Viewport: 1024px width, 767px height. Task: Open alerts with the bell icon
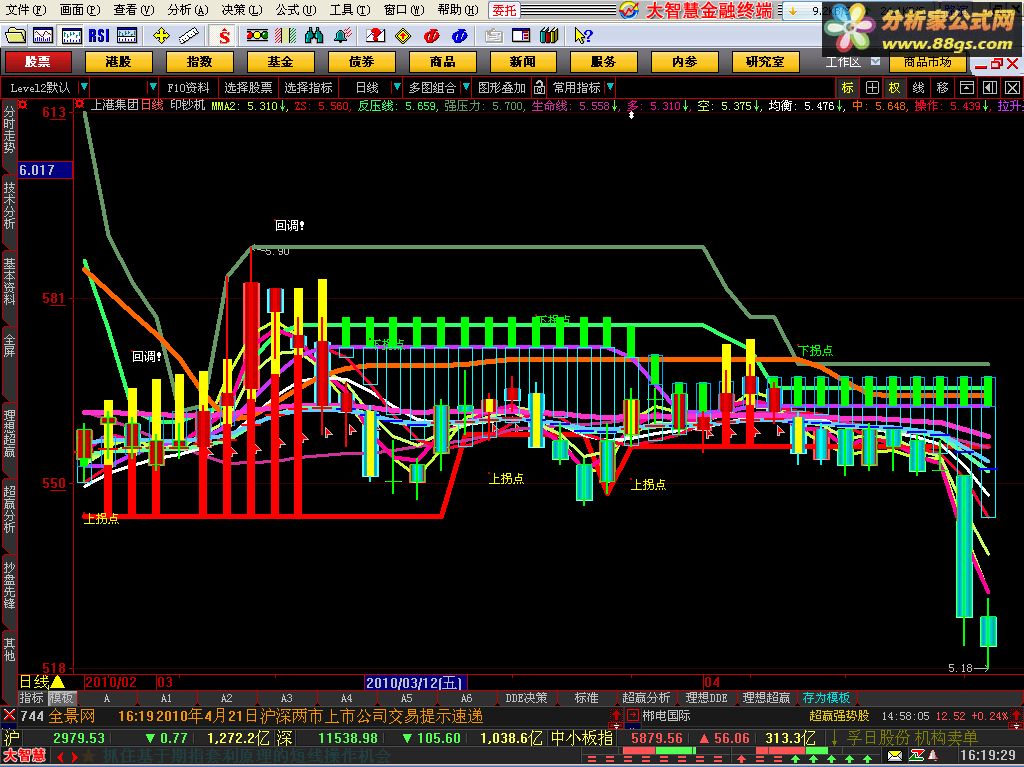tap(343, 35)
